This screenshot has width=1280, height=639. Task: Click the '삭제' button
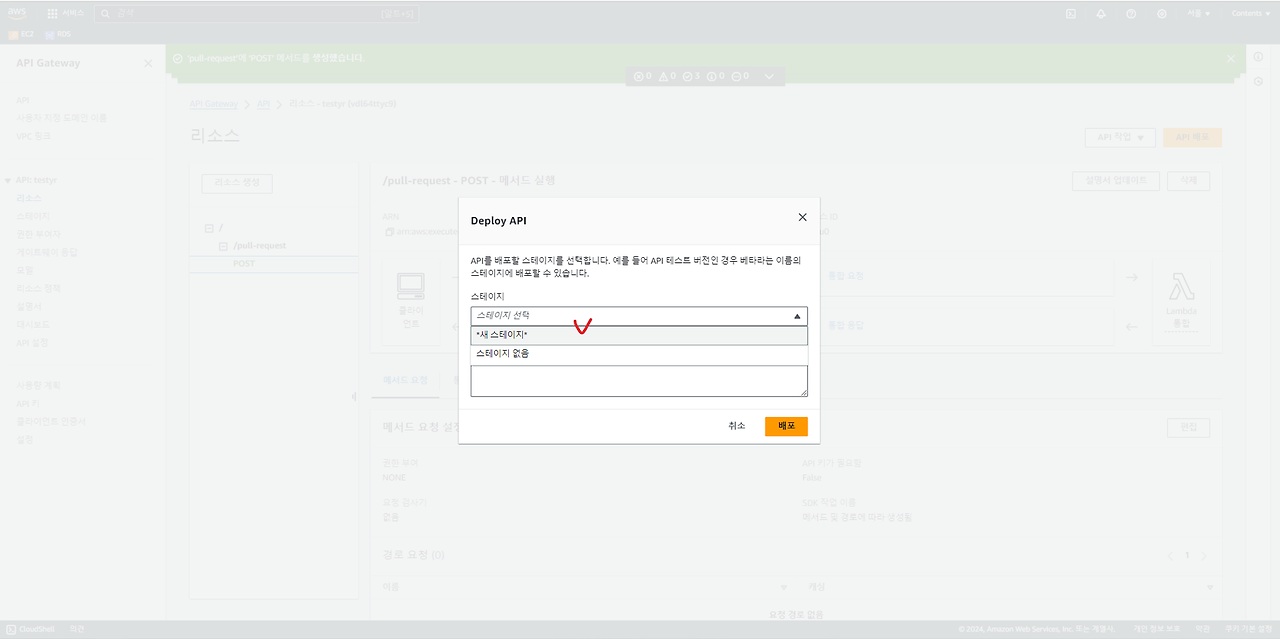pos(1188,181)
